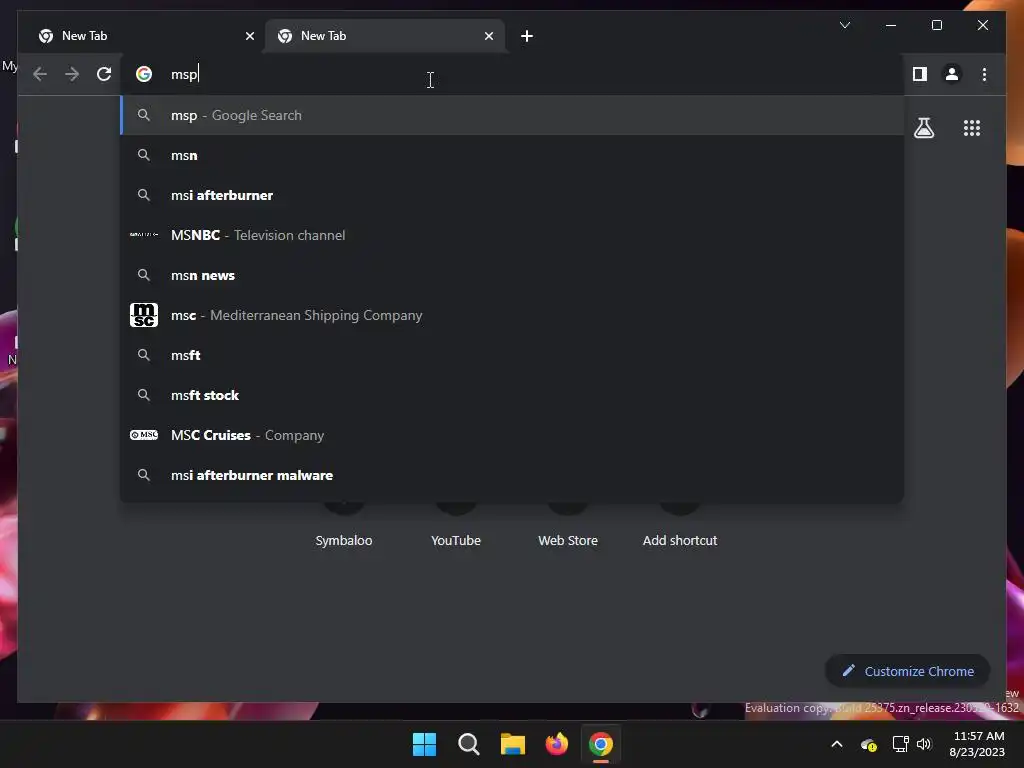Open Chrome's three-dot menu
The image size is (1024, 768).
click(x=984, y=74)
